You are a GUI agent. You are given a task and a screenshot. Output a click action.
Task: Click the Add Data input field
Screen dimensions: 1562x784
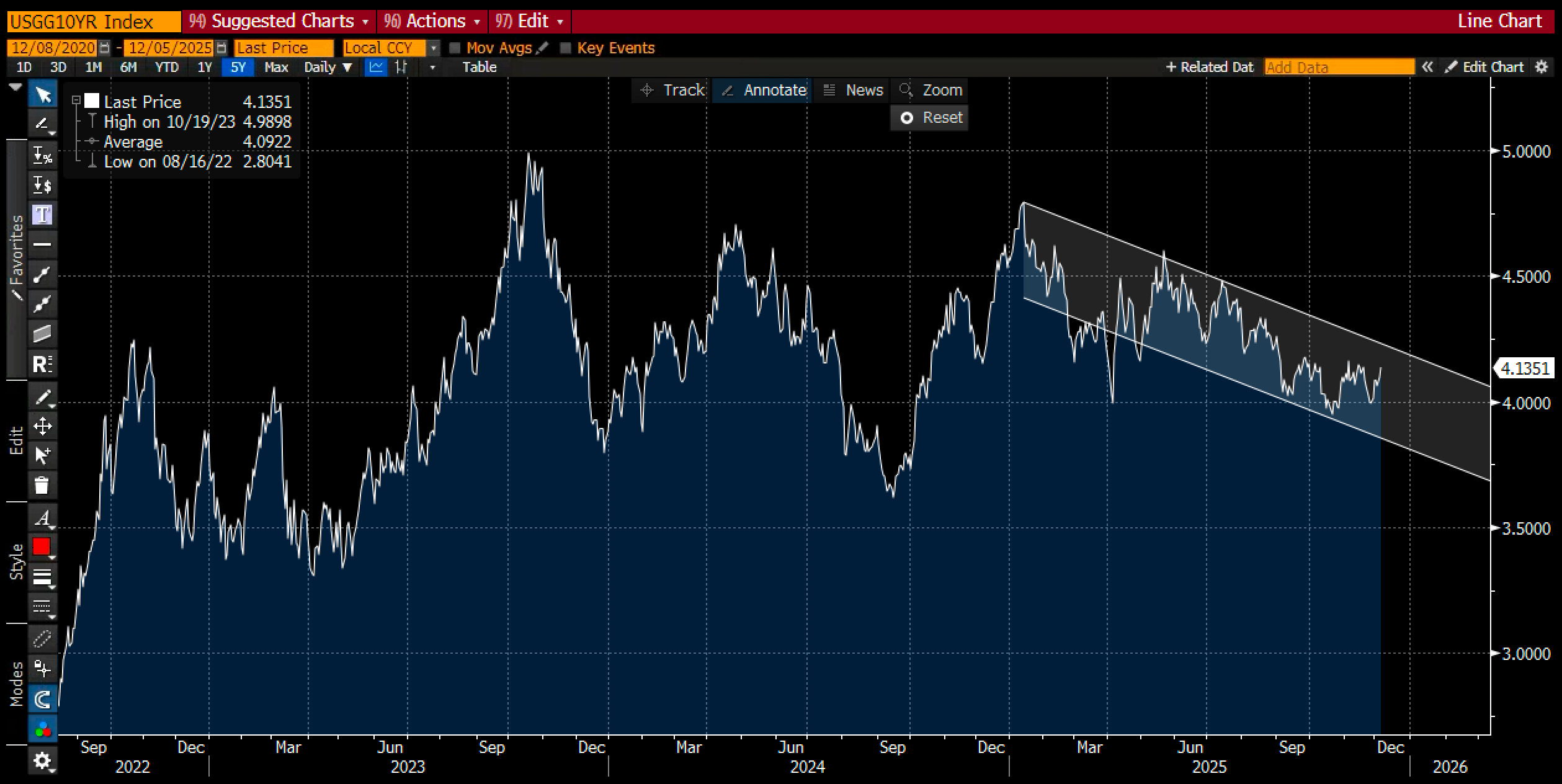pyautogui.click(x=1339, y=67)
